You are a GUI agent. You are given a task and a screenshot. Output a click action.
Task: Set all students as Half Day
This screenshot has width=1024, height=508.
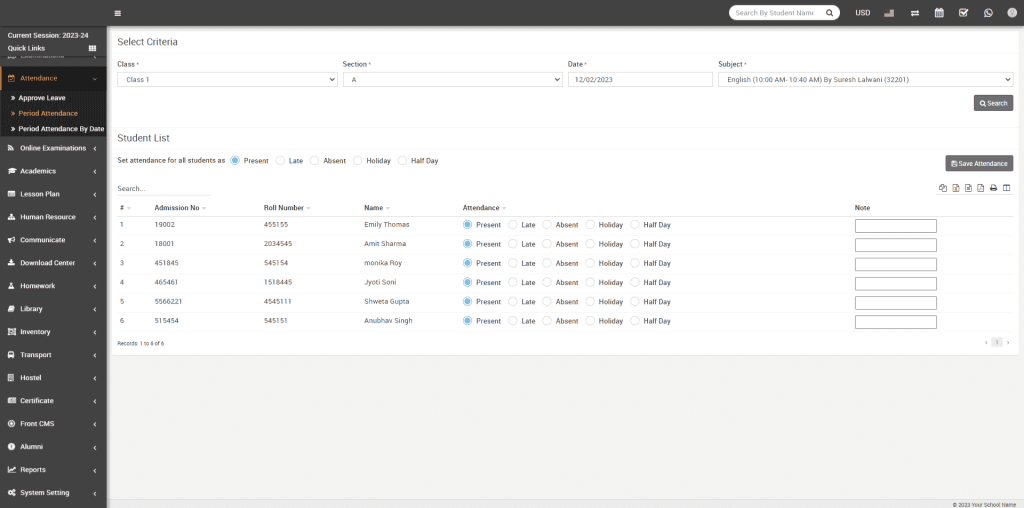402,161
